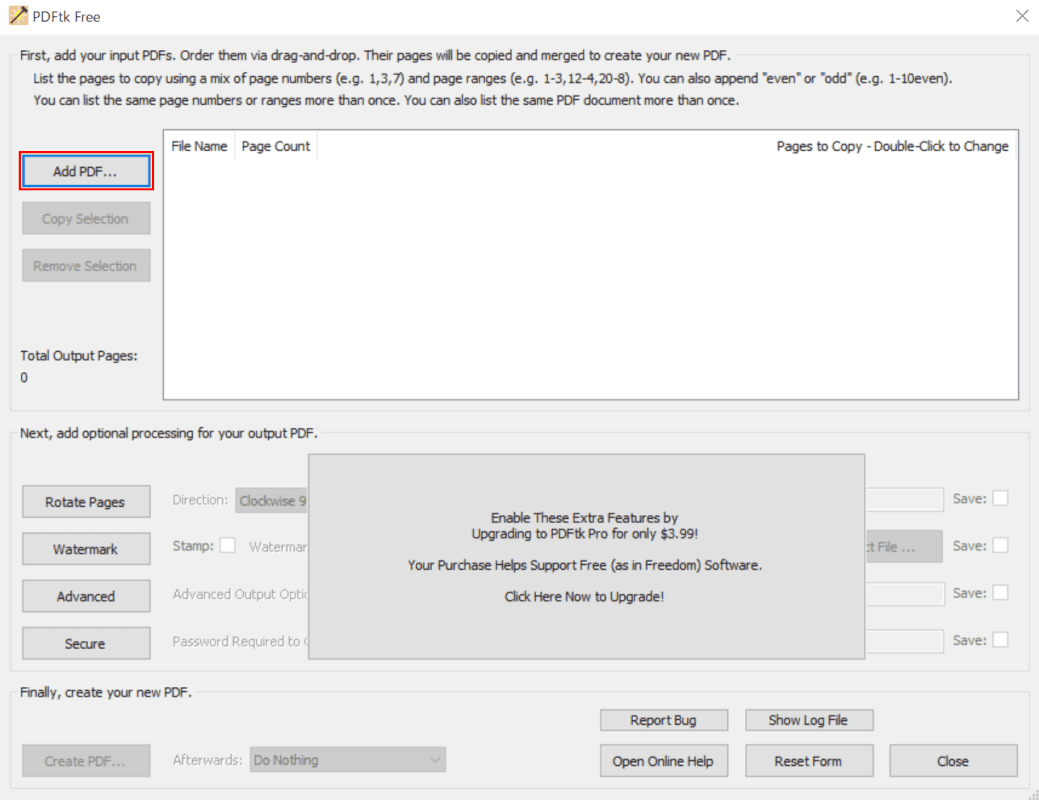Click input field in Advanced row
Viewport: 1039px width, 800px height.
904,594
